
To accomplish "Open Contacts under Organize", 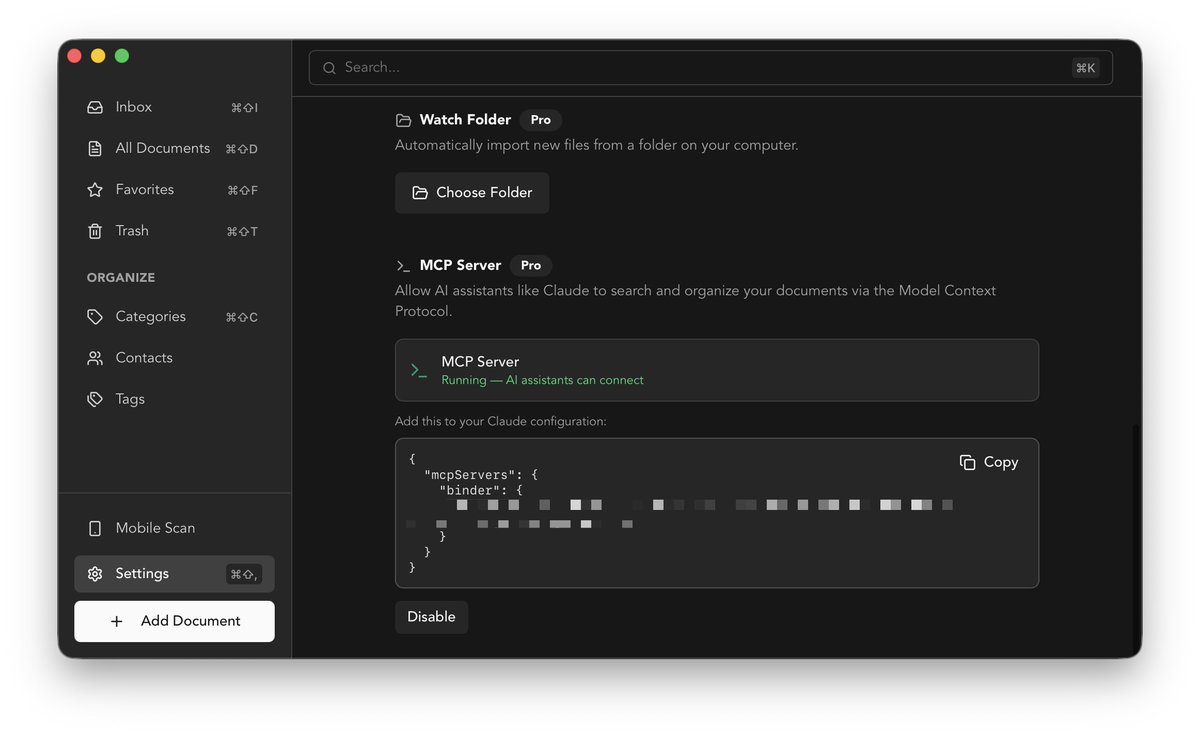I will pyautogui.click(x=174, y=358).
